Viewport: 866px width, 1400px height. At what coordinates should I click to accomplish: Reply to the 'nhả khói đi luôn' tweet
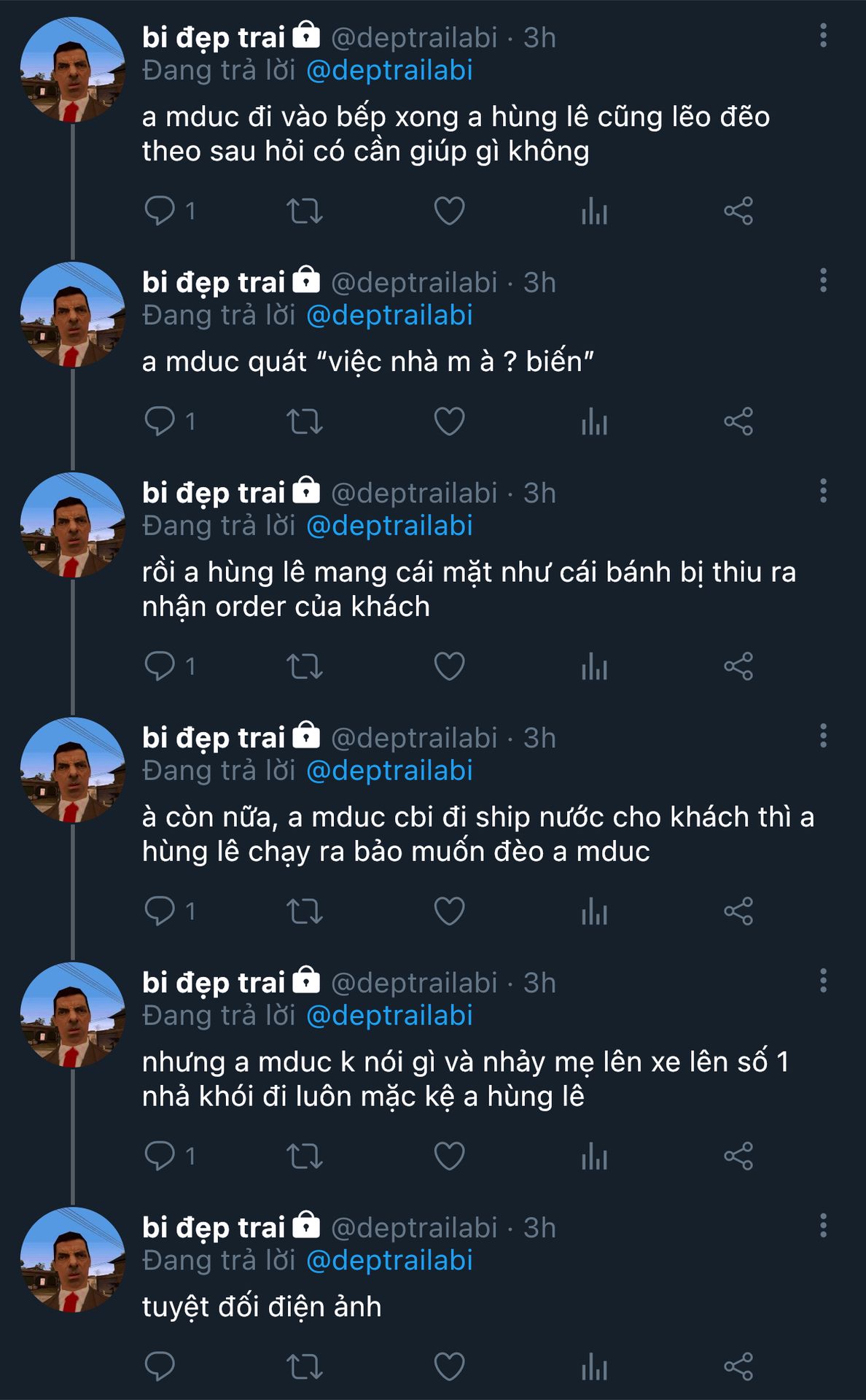[x=160, y=1156]
